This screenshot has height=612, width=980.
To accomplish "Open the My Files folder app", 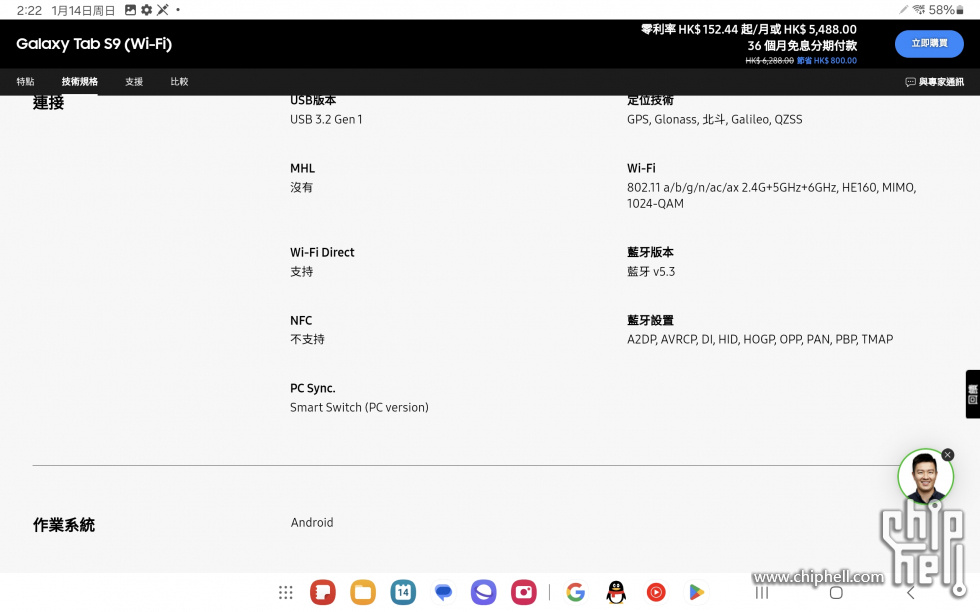I will (363, 592).
